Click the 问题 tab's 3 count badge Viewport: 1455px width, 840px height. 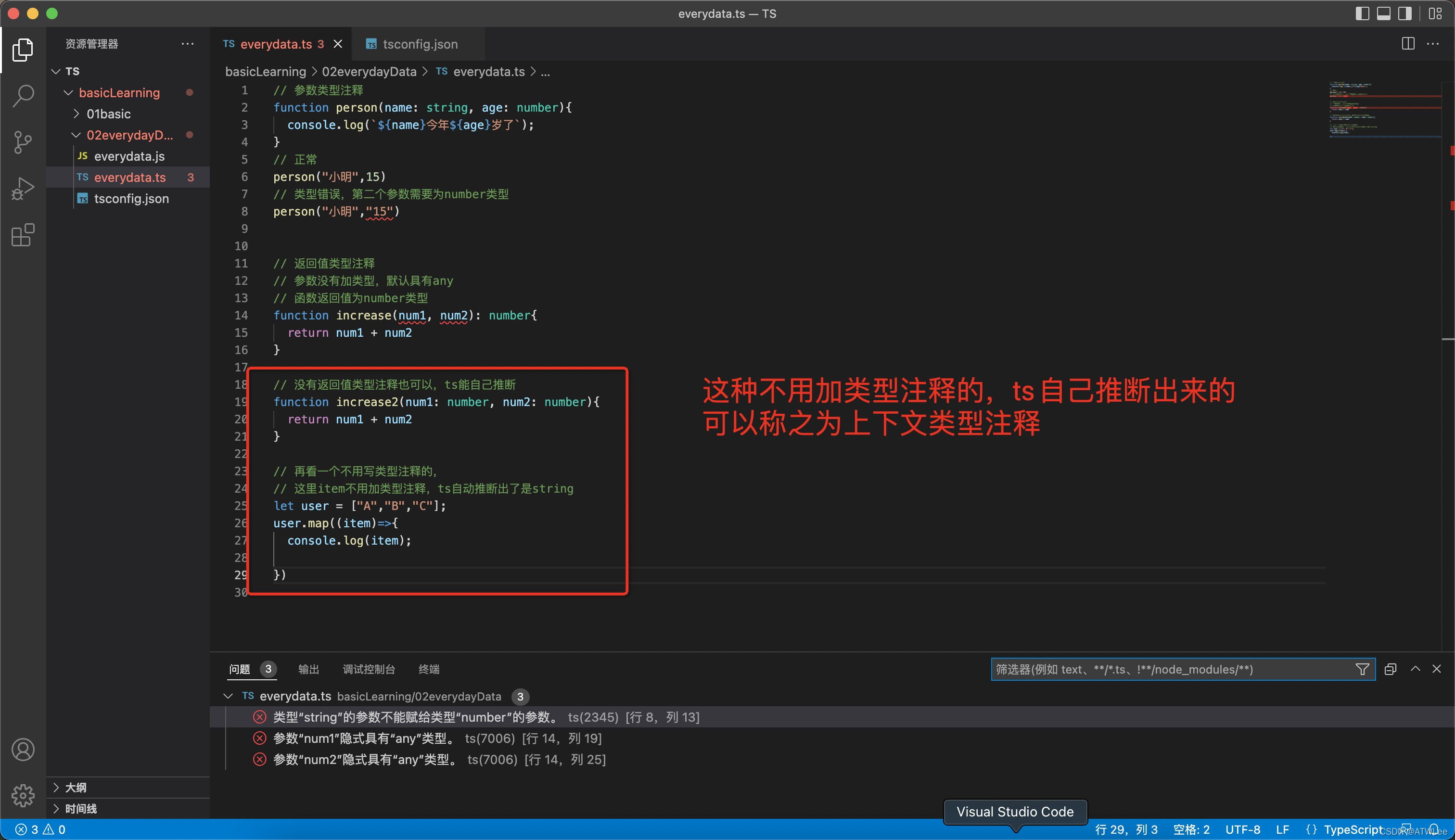[x=268, y=669]
